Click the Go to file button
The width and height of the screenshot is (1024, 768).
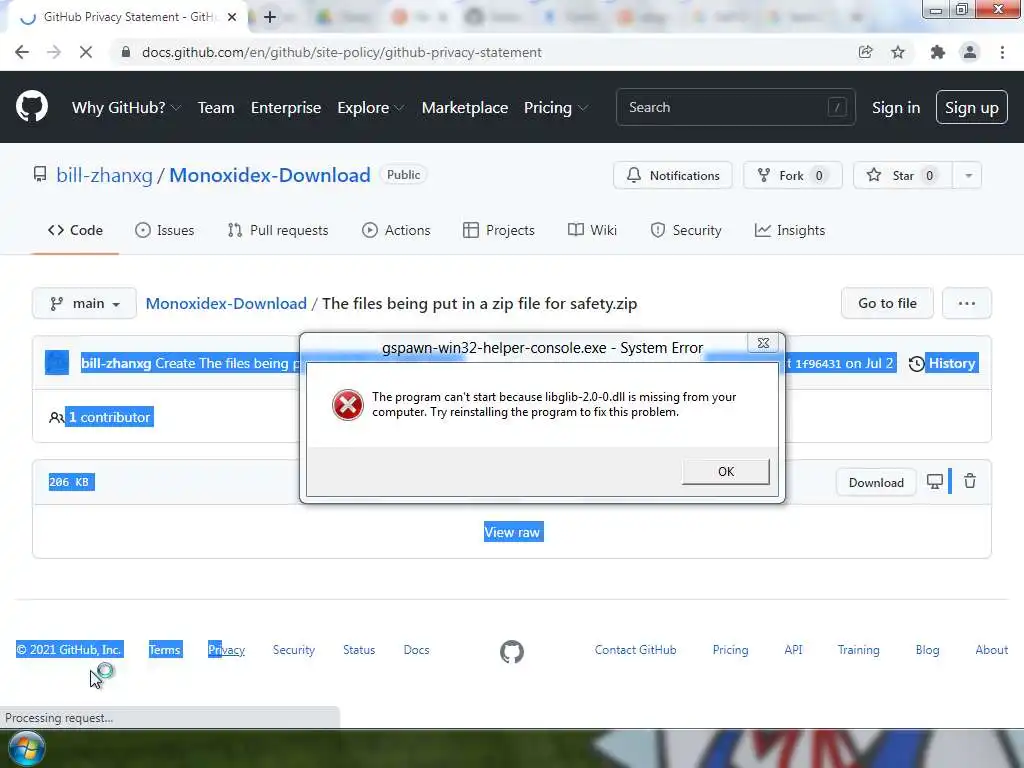click(887, 303)
